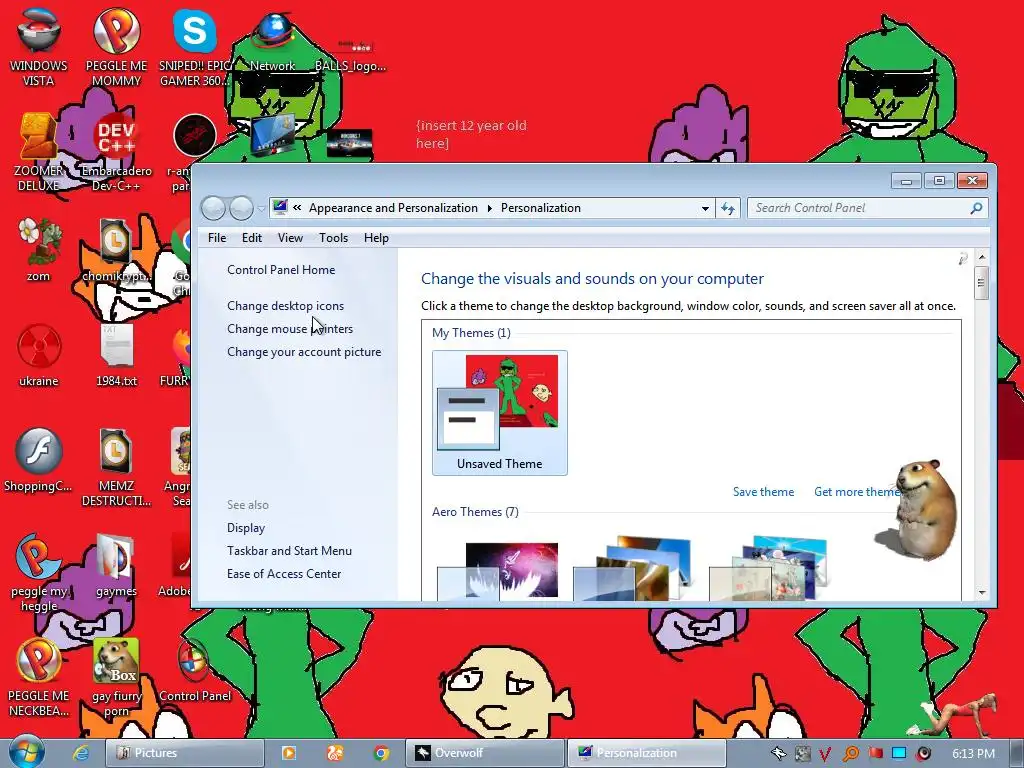Viewport: 1024px width, 768px height.
Task: Select the PEGGLE ME MOMMY desktop icon
Action: point(116,46)
